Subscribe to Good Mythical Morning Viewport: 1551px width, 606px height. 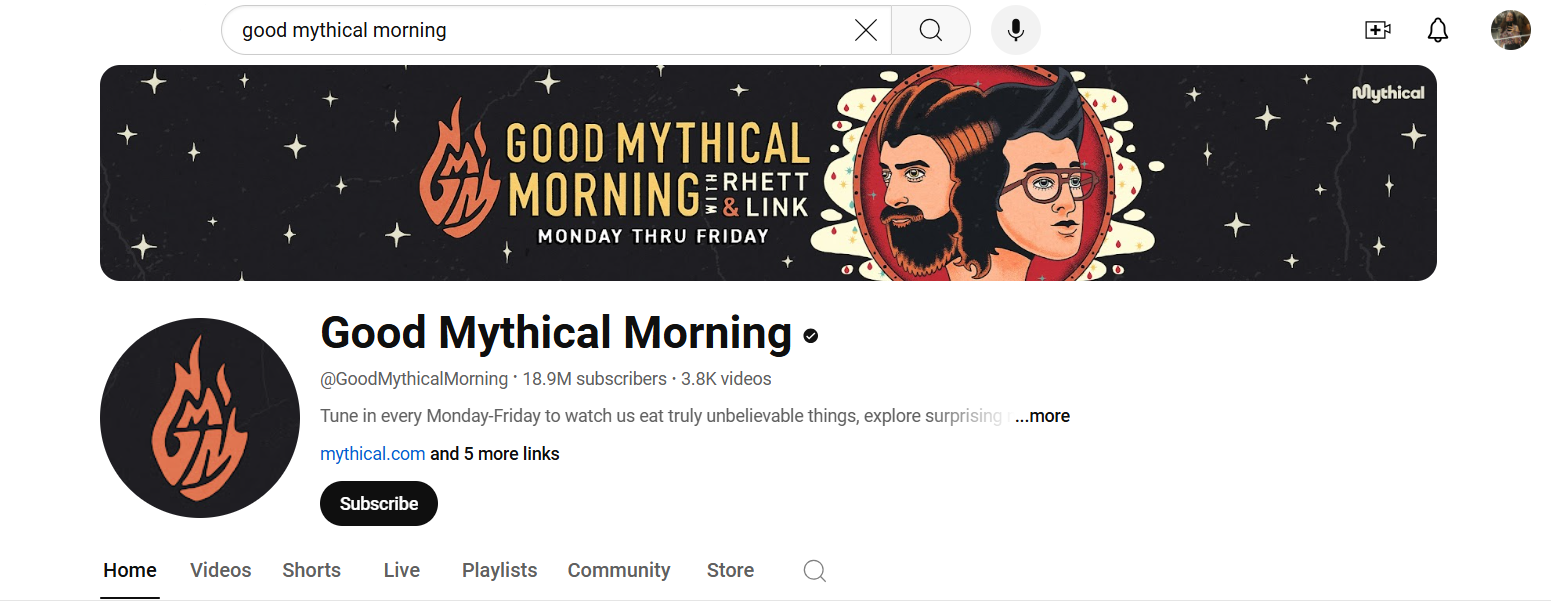click(x=378, y=503)
